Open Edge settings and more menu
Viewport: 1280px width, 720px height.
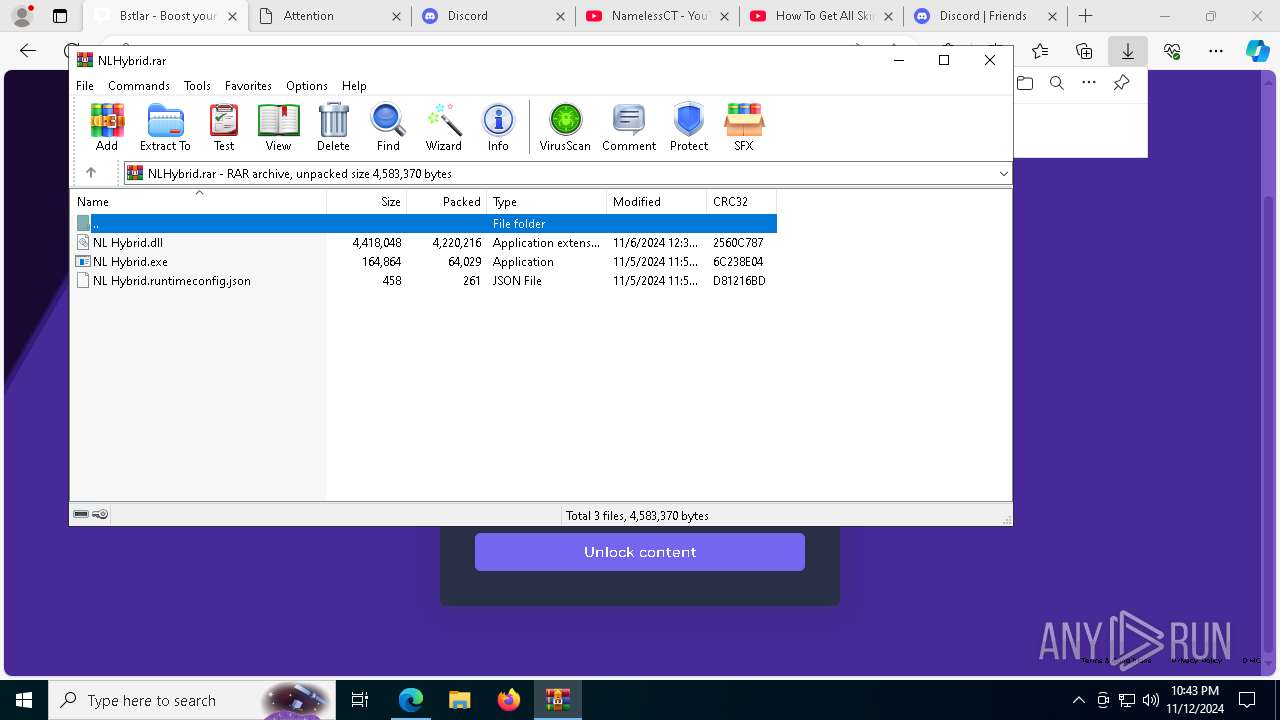click(x=1216, y=51)
